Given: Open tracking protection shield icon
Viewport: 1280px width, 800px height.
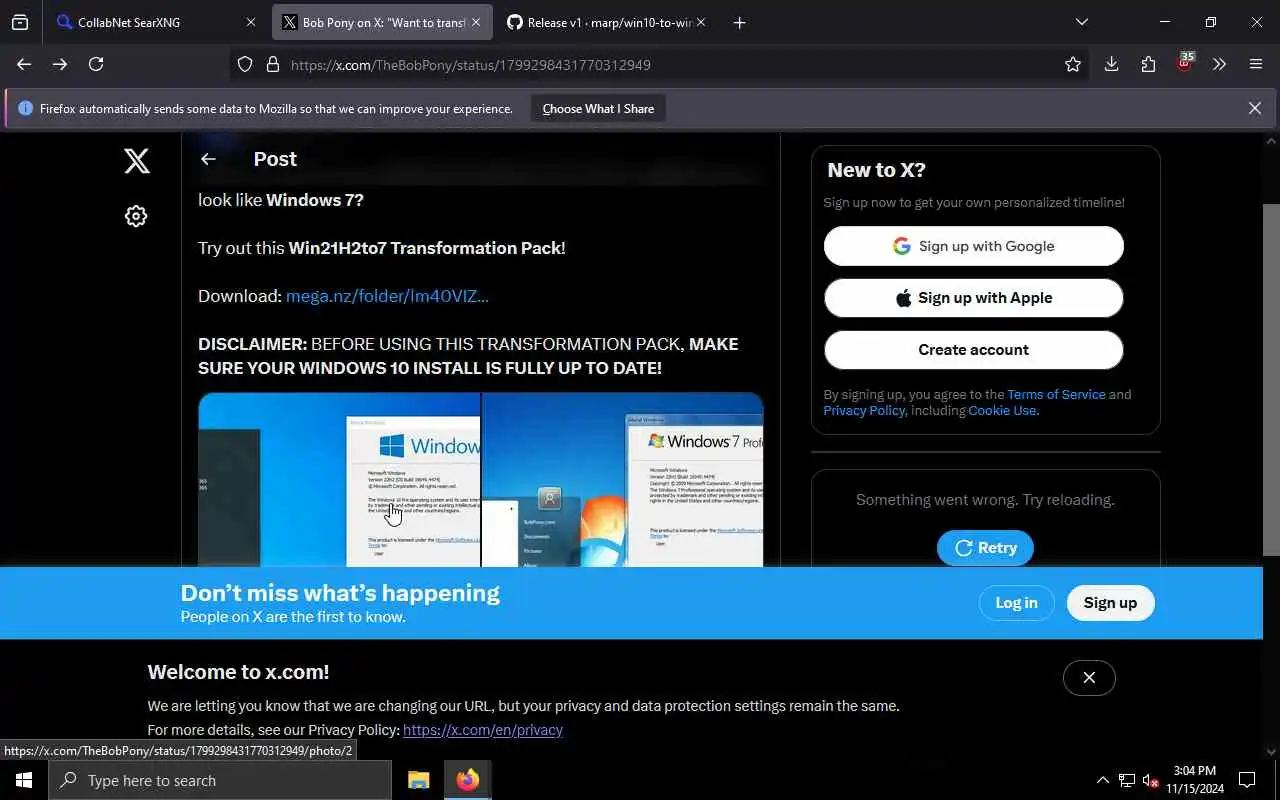Looking at the screenshot, I should click(245, 65).
